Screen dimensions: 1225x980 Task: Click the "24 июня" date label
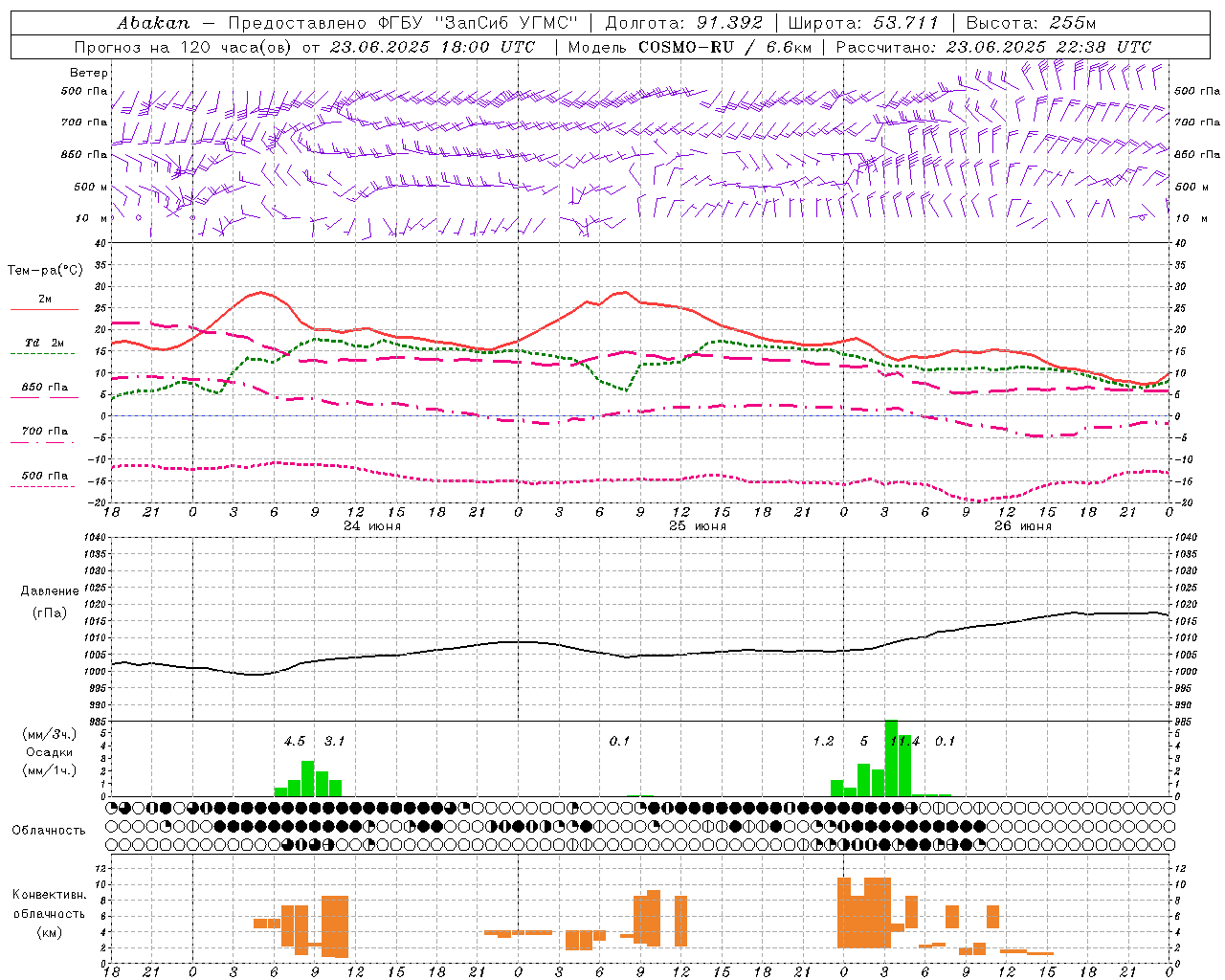point(372,526)
